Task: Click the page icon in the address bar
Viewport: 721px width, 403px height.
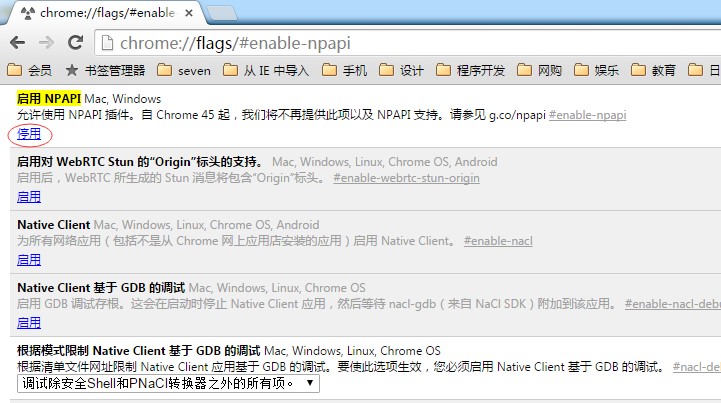Action: [x=107, y=43]
